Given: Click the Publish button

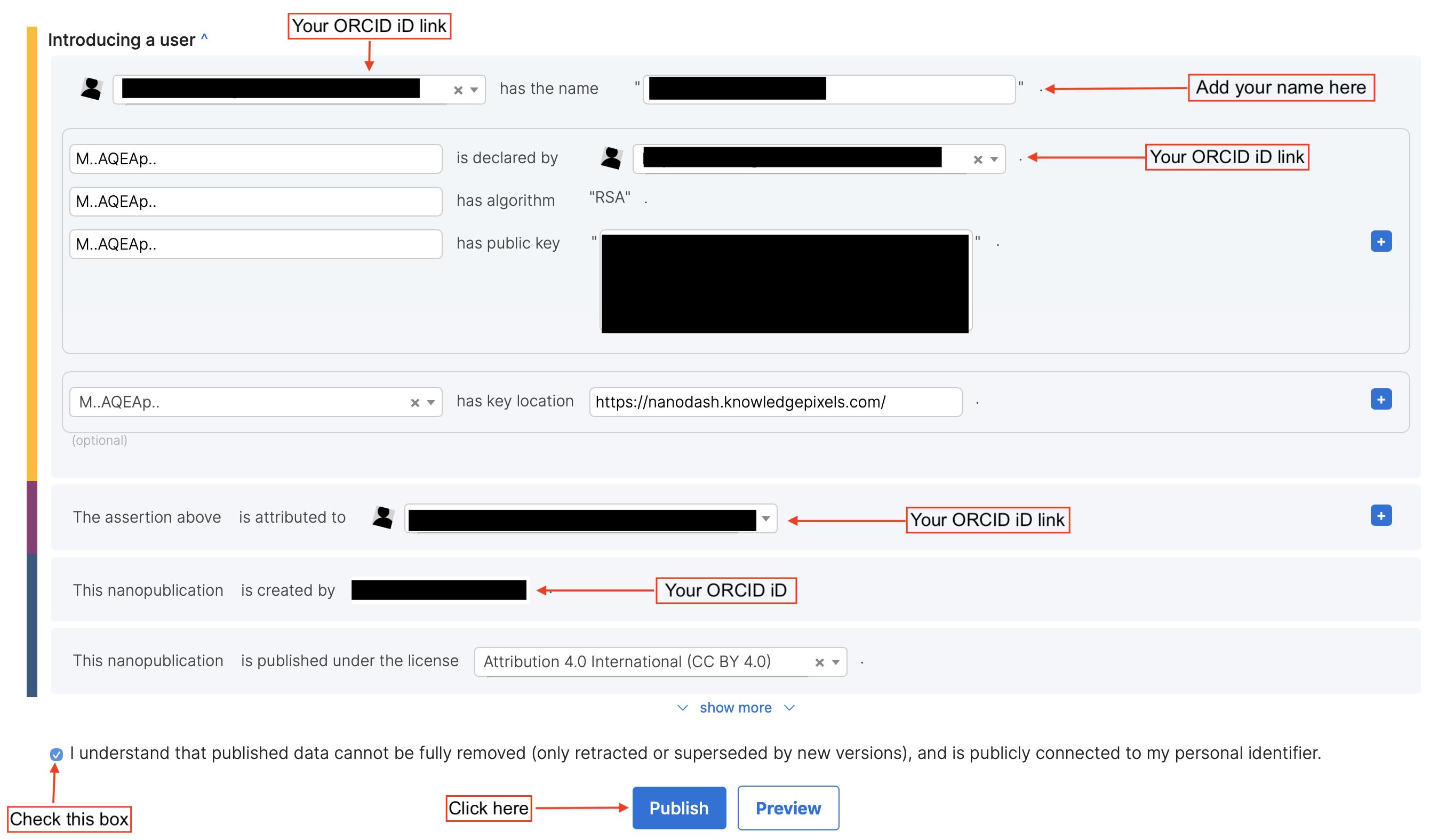Looking at the screenshot, I should (x=678, y=808).
